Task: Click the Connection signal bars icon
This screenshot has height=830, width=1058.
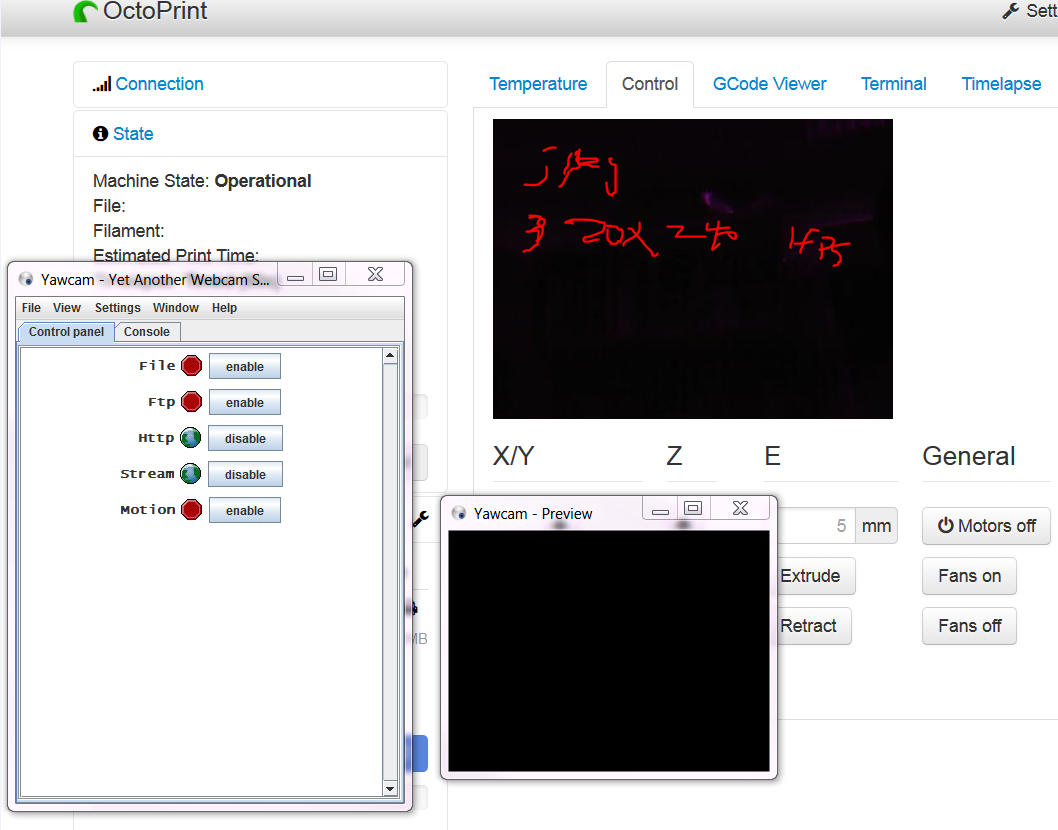Action: 102,84
